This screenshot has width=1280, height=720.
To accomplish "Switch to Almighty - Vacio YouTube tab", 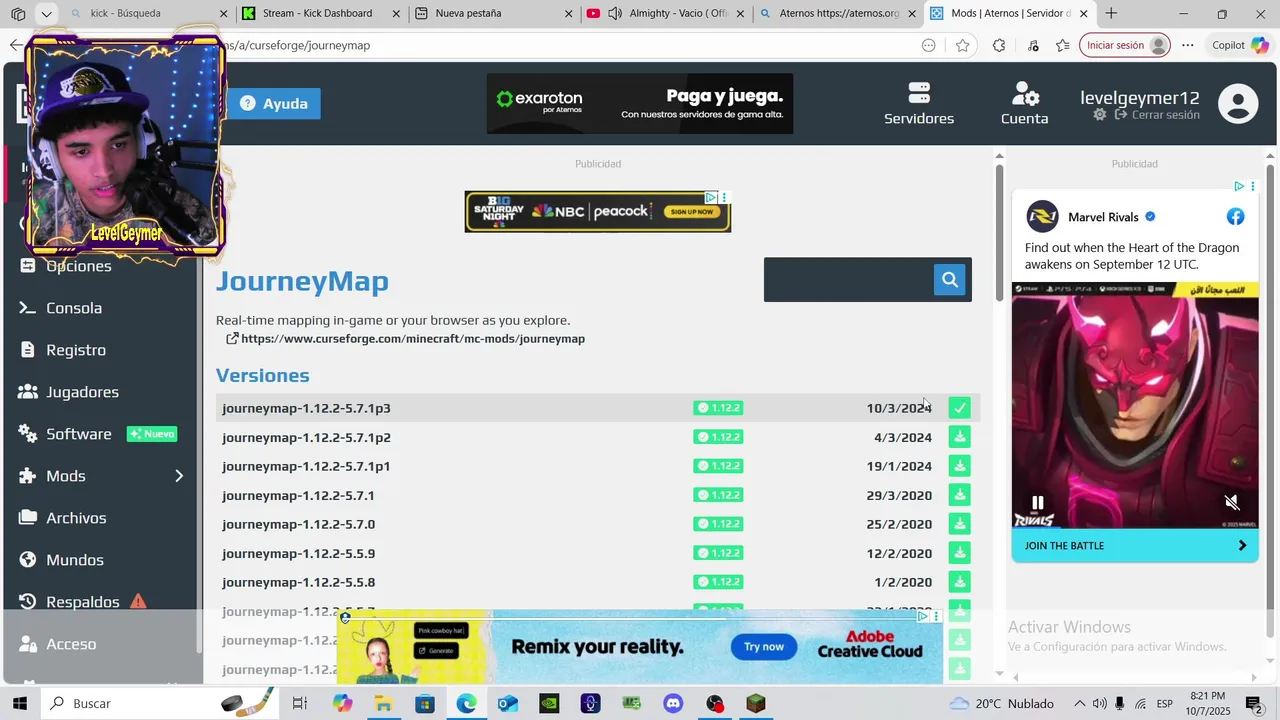I will coord(666,14).
